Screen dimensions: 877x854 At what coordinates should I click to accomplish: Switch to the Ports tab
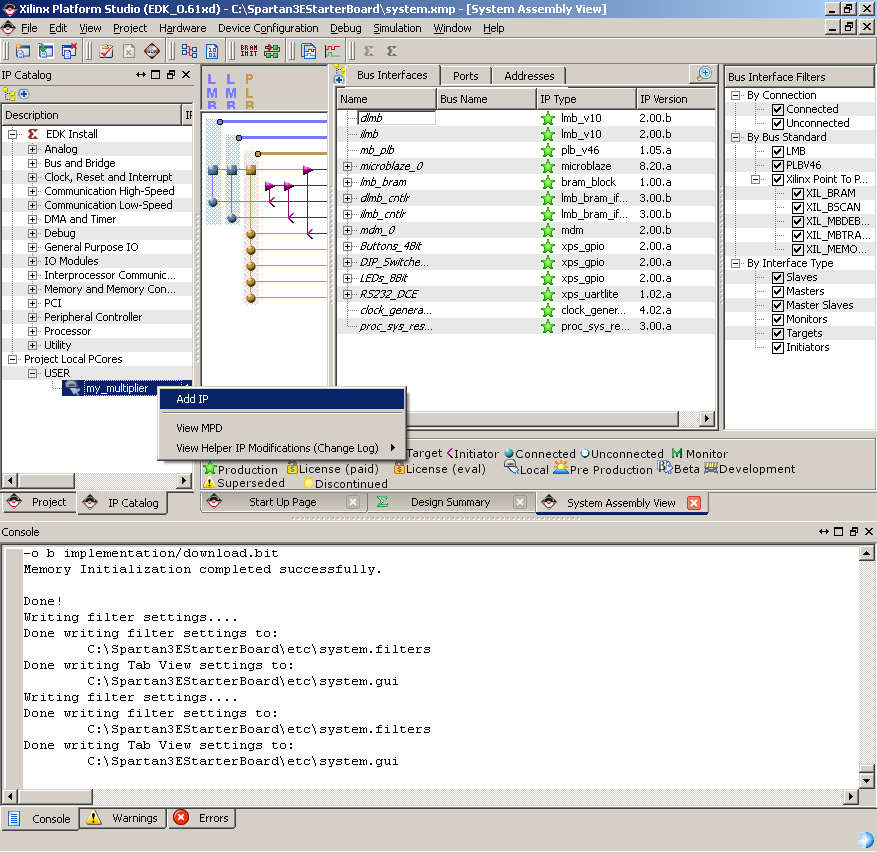coord(465,76)
